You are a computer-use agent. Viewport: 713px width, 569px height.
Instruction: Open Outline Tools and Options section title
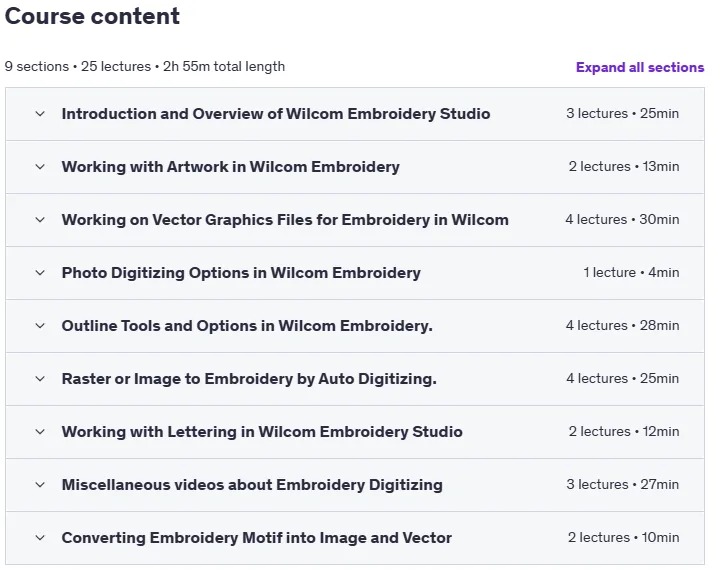tap(247, 326)
